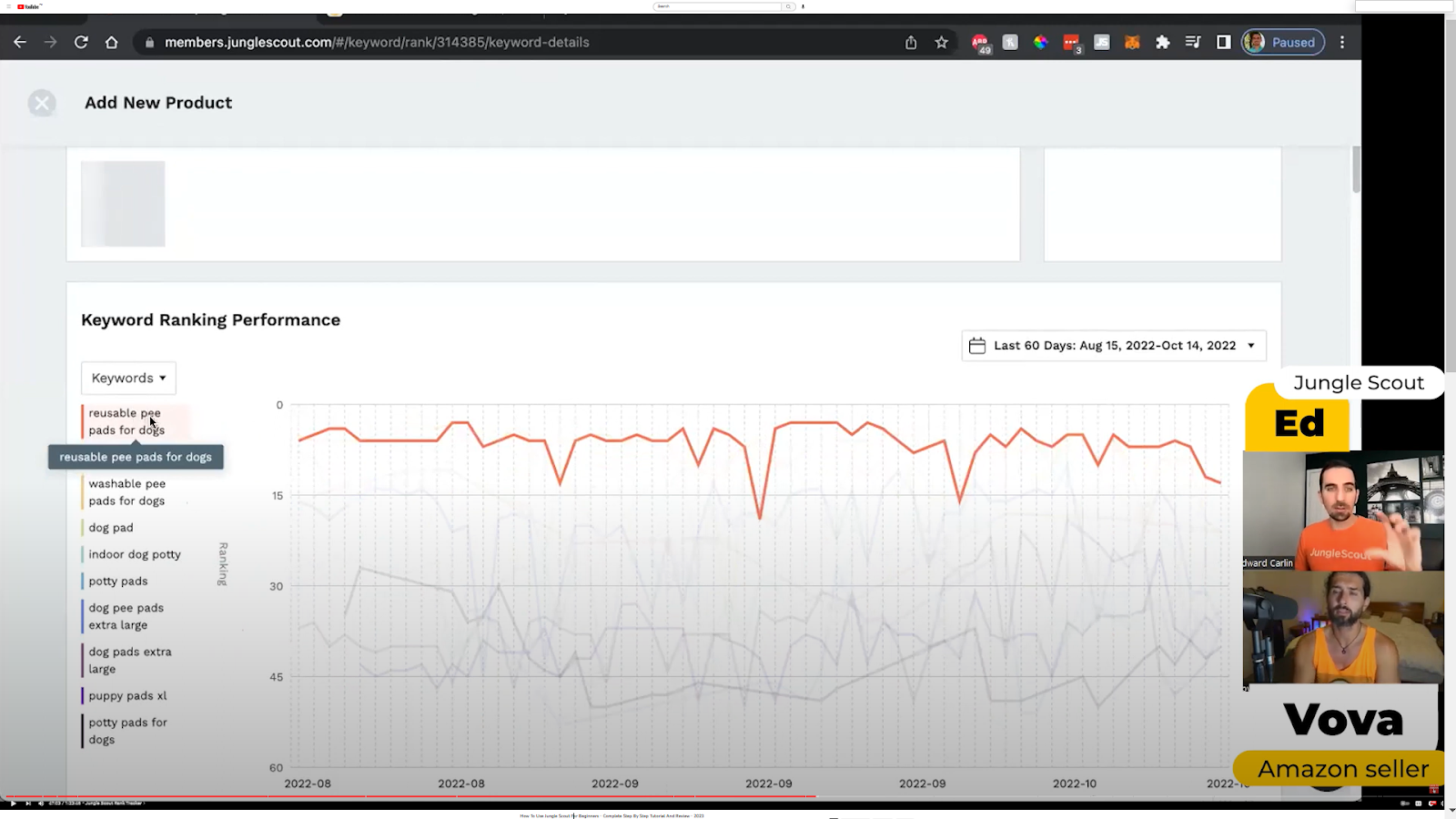Screen dimensions: 1456x819
Task: Toggle the puppy pads xl keyword line
Action: click(x=126, y=696)
